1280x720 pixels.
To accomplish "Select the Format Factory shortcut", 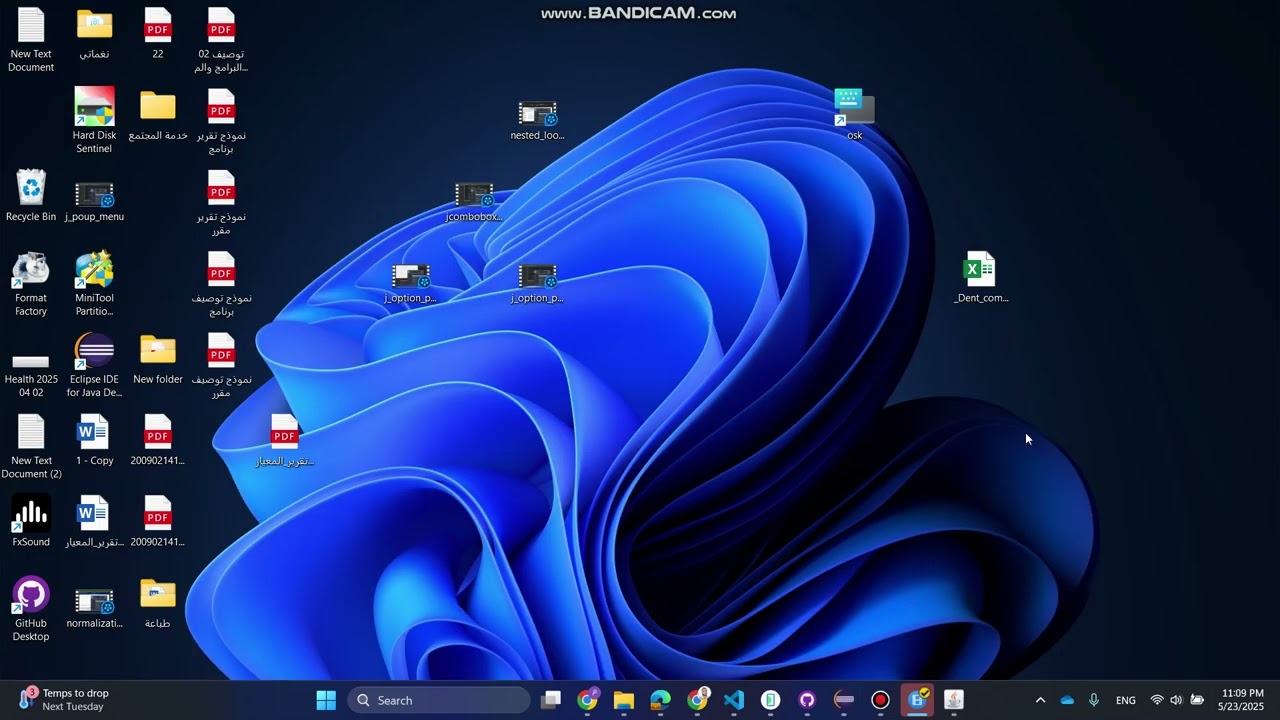I will pos(31,284).
